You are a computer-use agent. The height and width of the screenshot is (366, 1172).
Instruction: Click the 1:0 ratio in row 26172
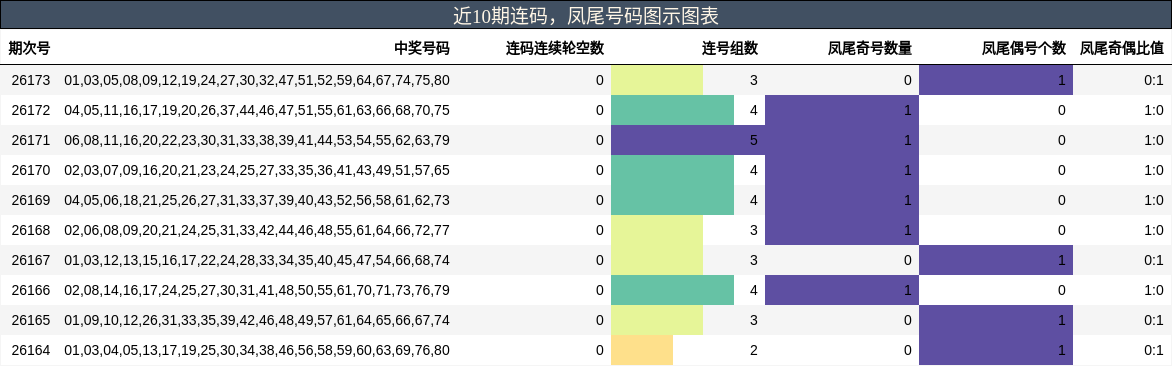click(1154, 110)
